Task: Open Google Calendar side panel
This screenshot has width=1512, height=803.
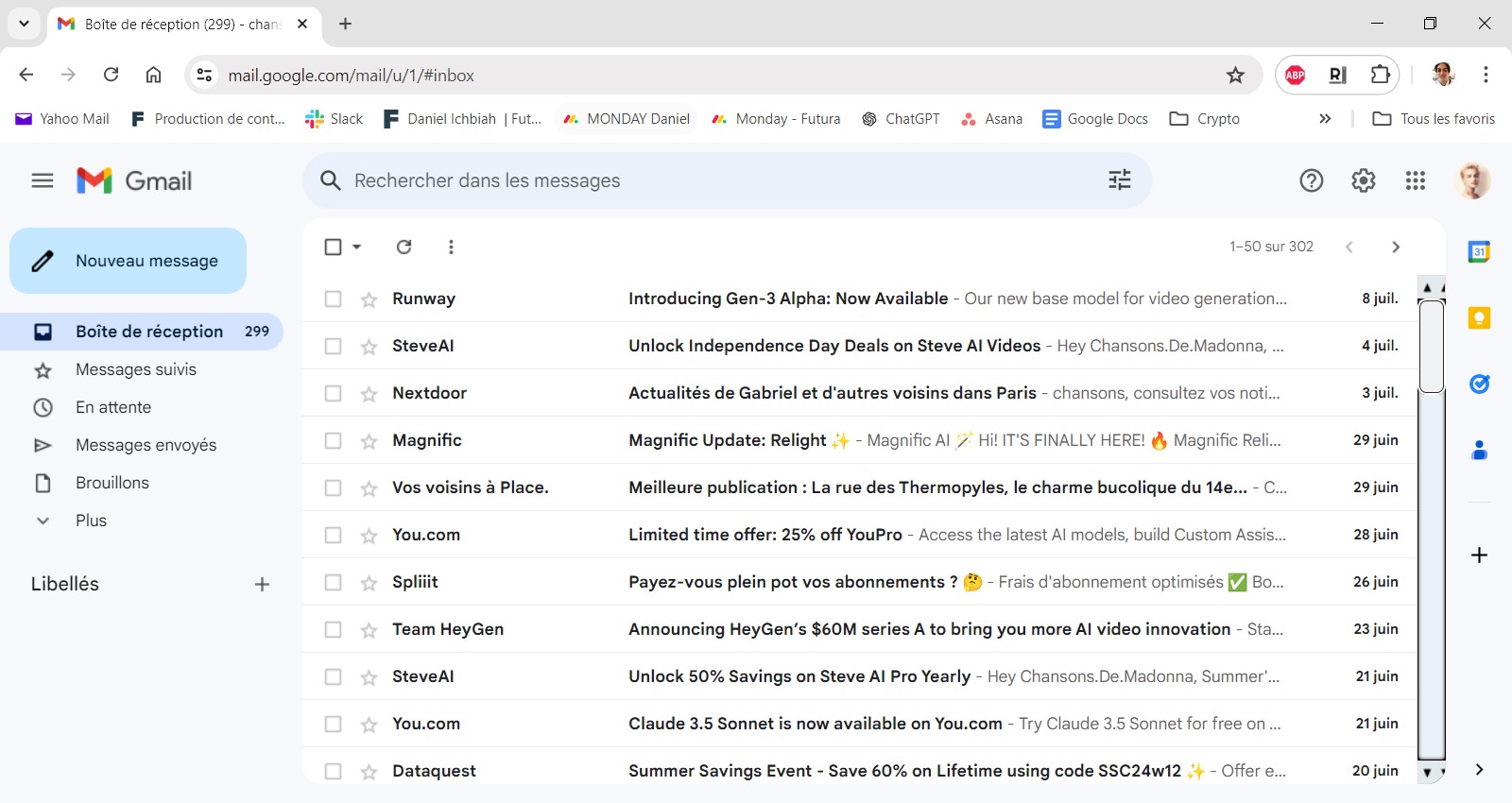Action: click(1479, 251)
